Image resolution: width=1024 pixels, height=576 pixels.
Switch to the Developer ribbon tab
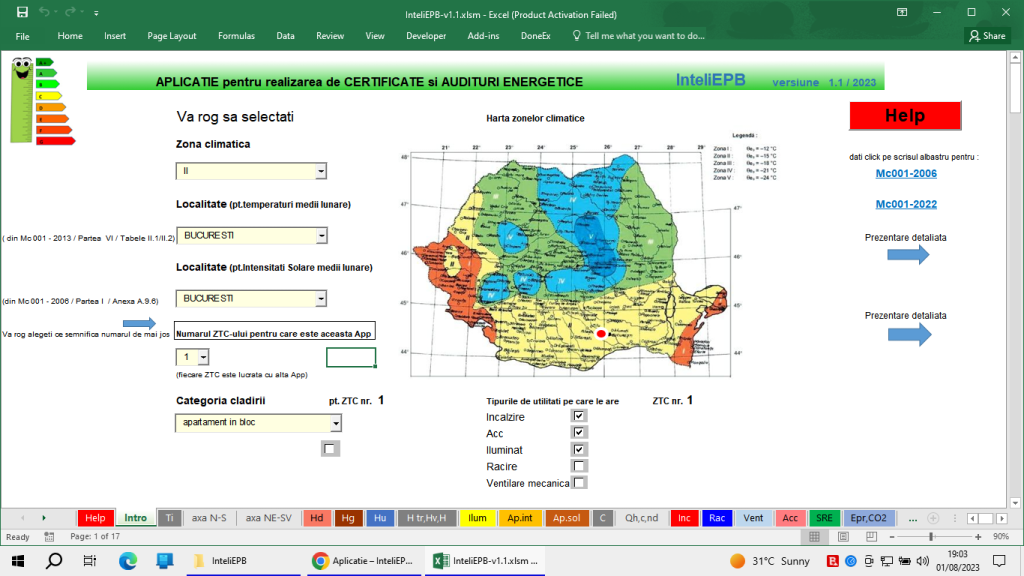click(x=426, y=35)
